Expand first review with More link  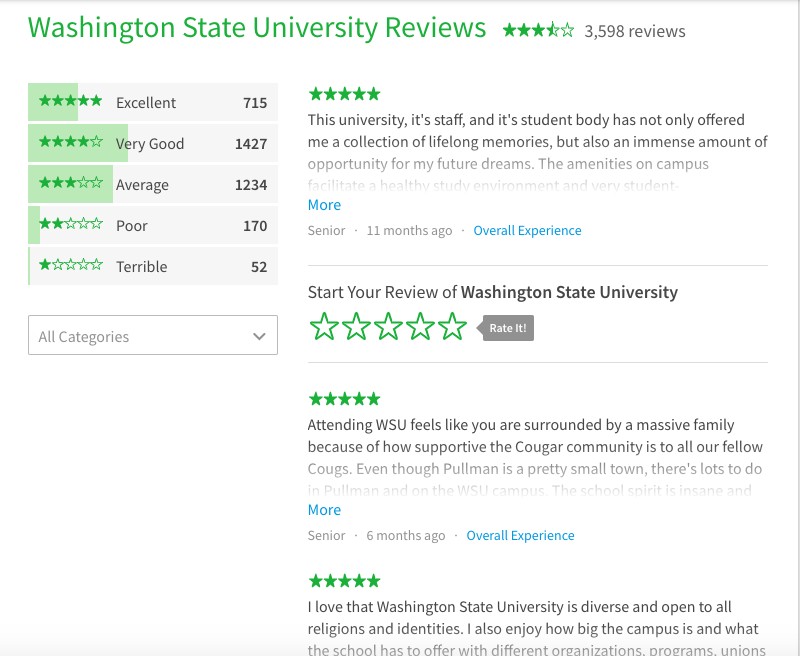pos(324,205)
